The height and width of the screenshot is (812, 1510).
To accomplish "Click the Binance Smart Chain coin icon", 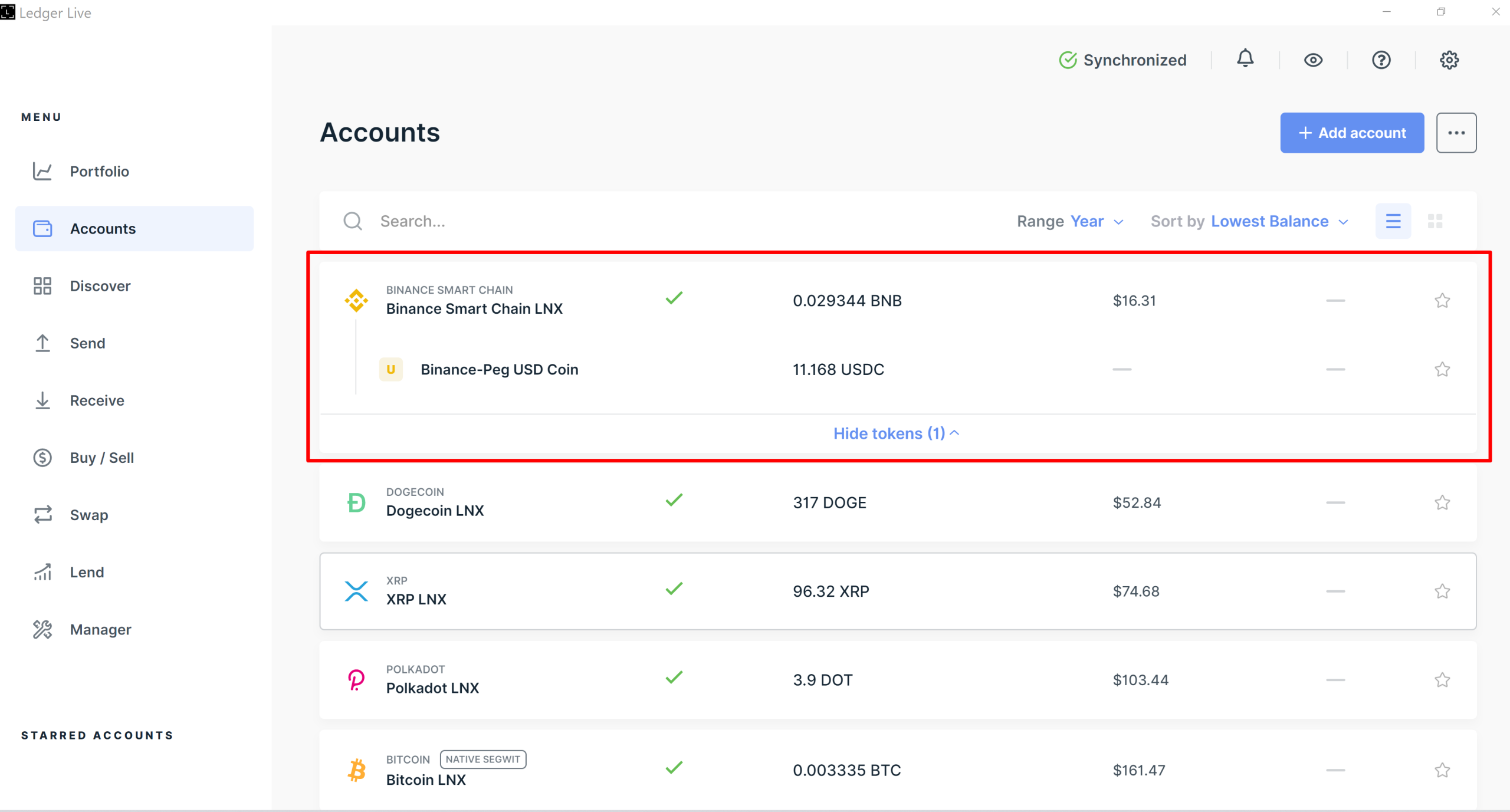I will click(356, 301).
